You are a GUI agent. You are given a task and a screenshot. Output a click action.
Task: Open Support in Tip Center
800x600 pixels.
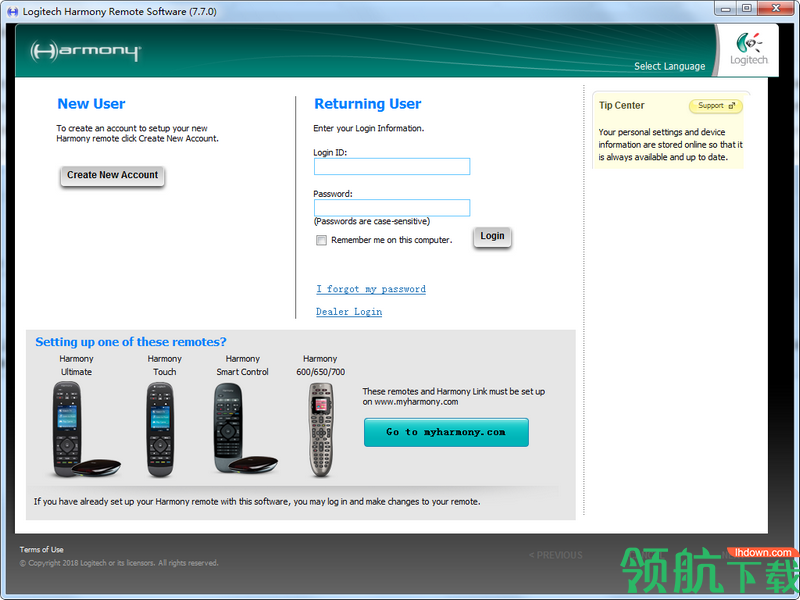coord(715,106)
